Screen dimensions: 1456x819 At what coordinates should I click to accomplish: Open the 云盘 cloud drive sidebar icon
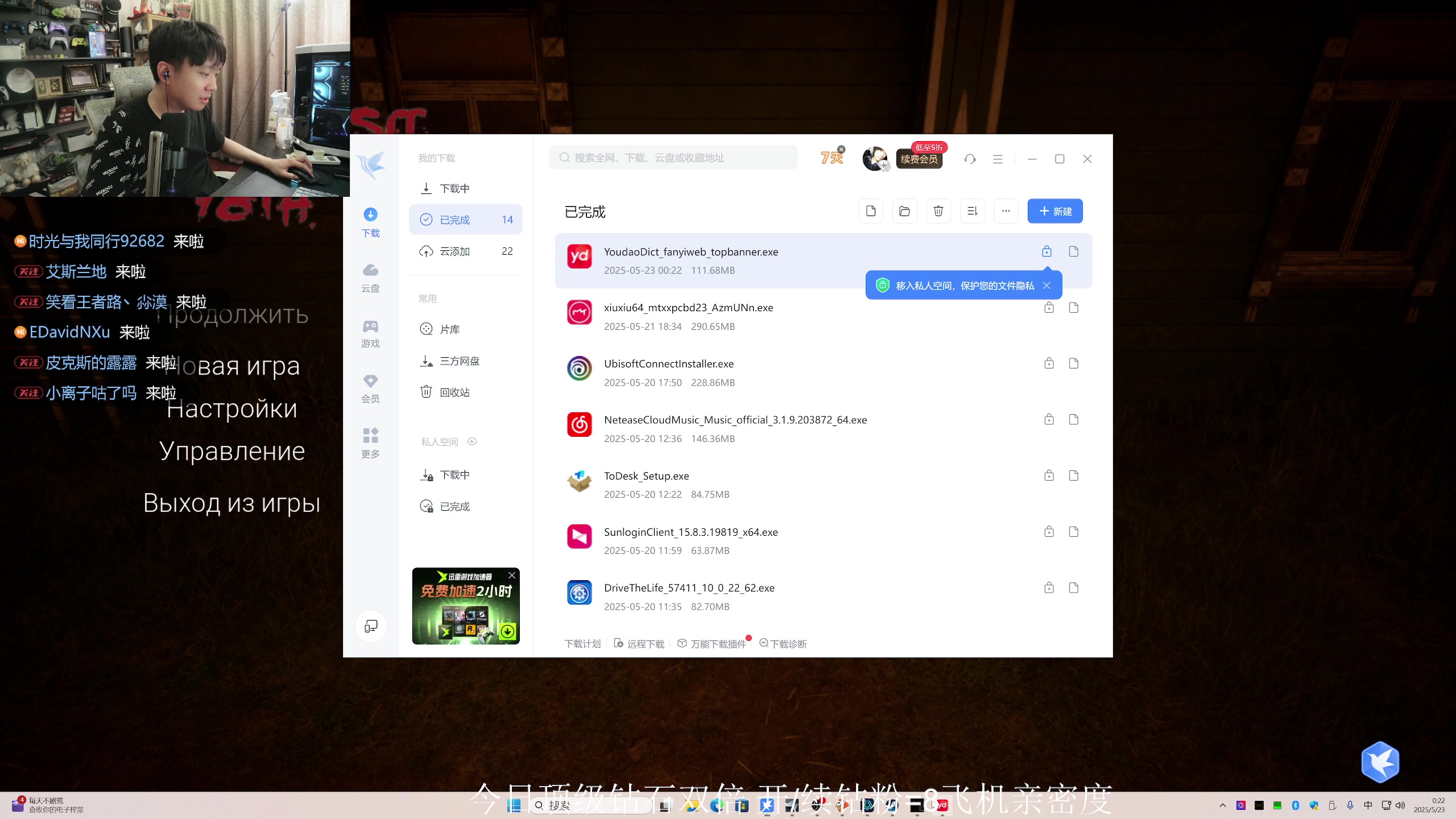click(370, 278)
